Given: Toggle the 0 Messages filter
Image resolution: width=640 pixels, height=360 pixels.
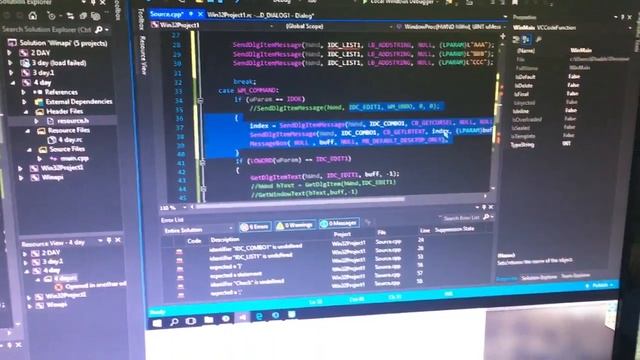Looking at the screenshot, I should pos(339,223).
